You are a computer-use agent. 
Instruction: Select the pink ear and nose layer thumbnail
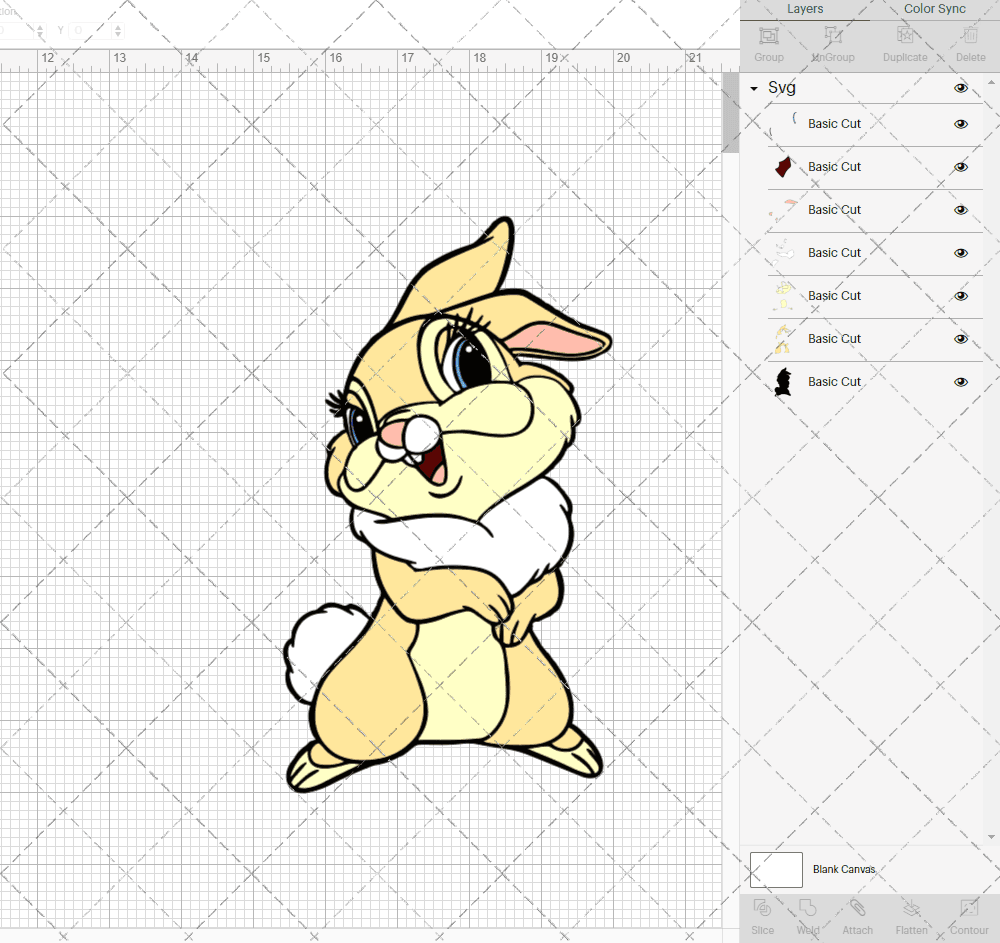point(783,210)
